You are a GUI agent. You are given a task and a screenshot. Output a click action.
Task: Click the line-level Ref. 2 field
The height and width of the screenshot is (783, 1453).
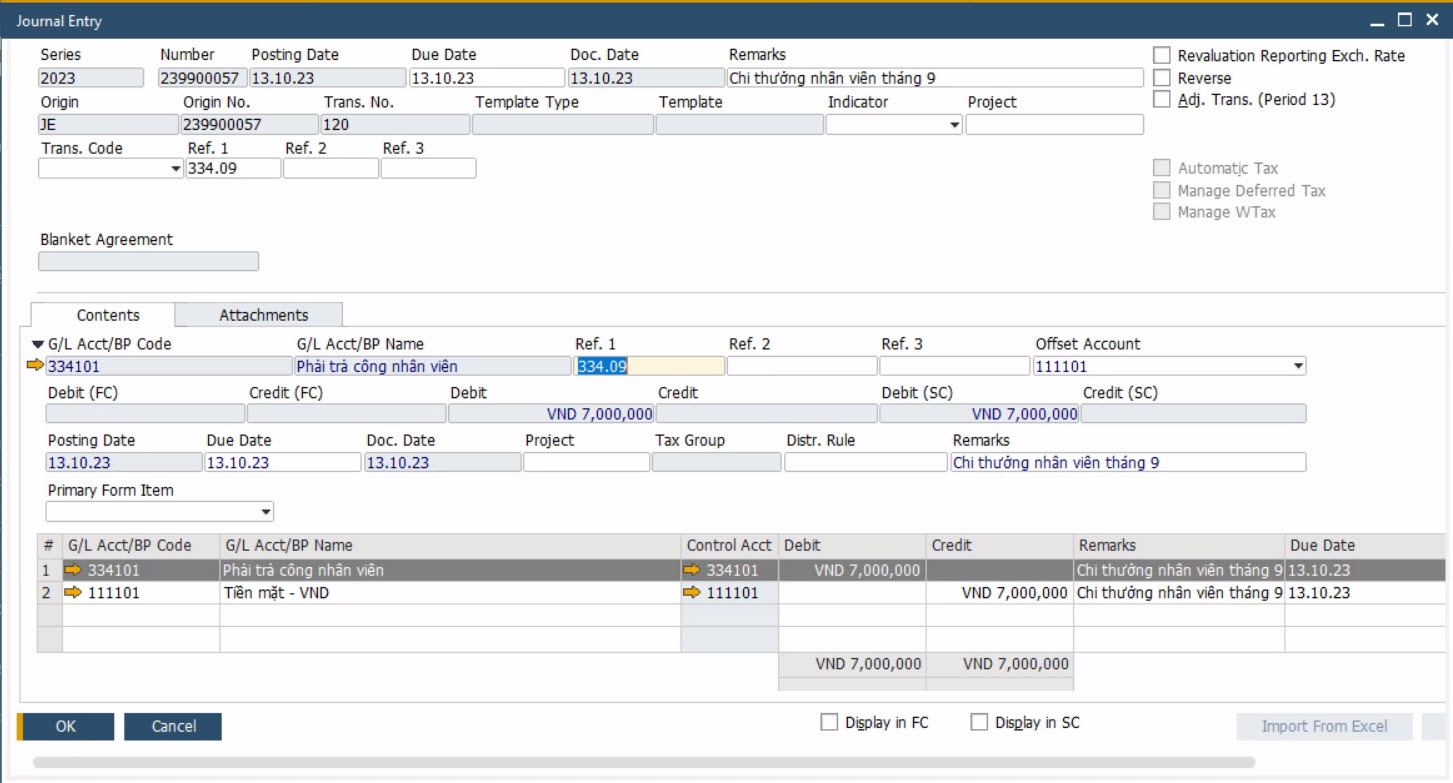(802, 367)
